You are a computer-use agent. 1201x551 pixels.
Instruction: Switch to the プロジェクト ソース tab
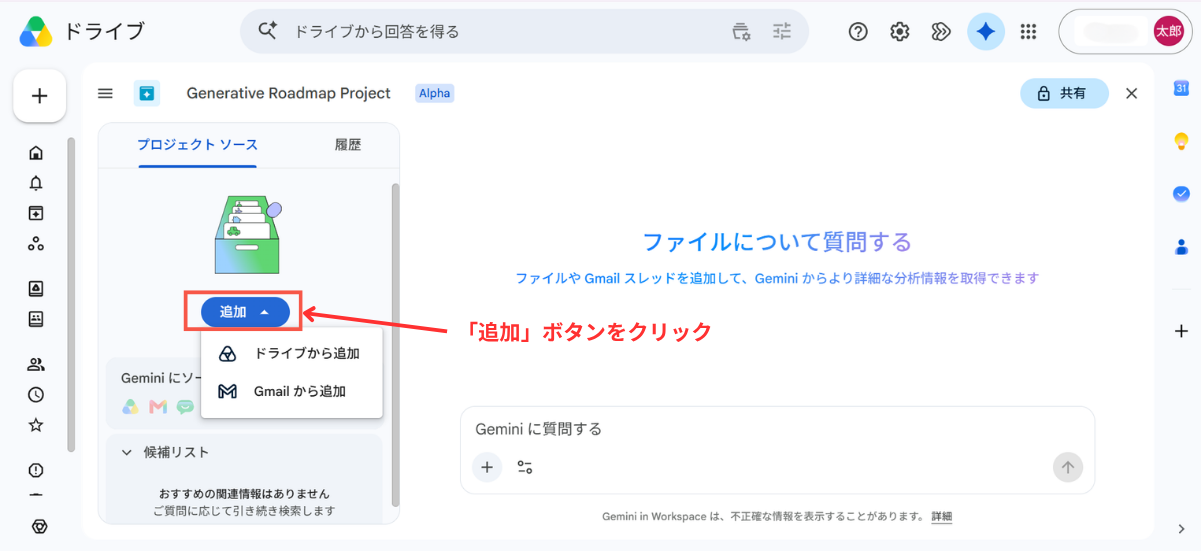point(197,145)
